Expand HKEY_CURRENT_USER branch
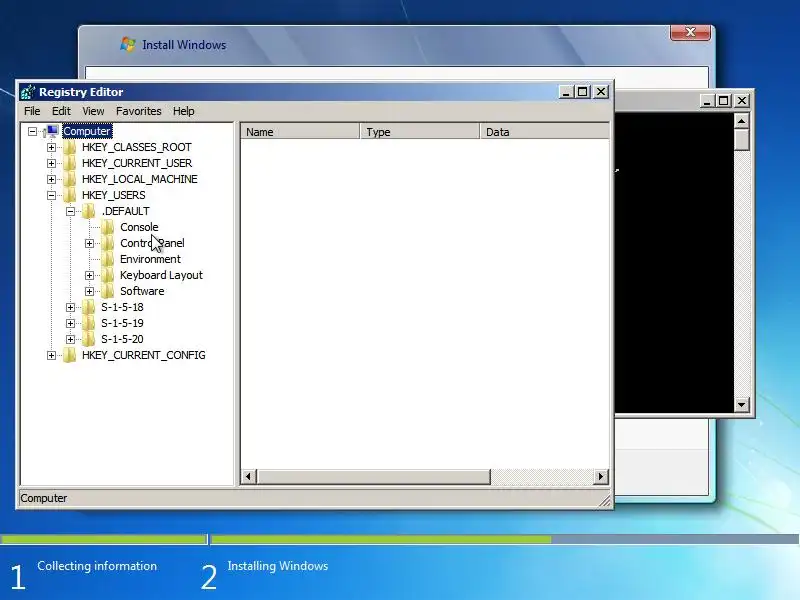 52,163
